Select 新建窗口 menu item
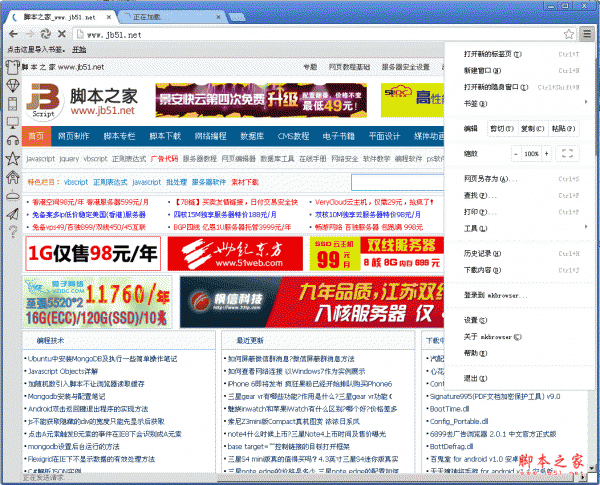The image size is (600, 485). tap(520, 70)
